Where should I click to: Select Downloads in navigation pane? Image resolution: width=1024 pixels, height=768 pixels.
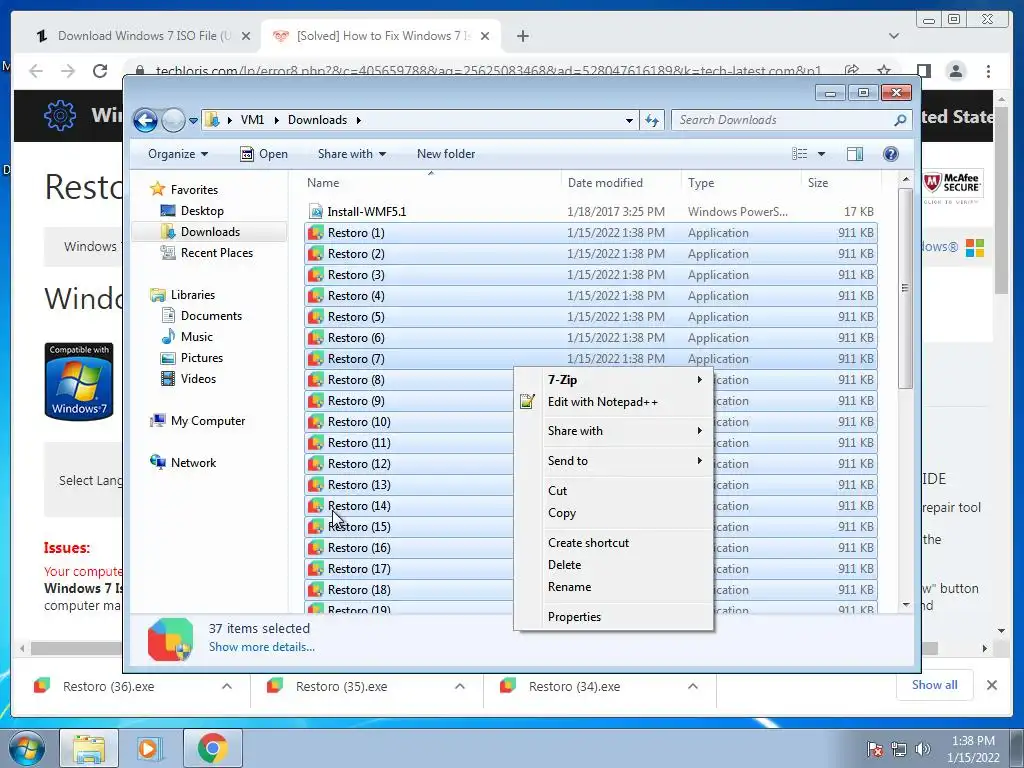210,232
